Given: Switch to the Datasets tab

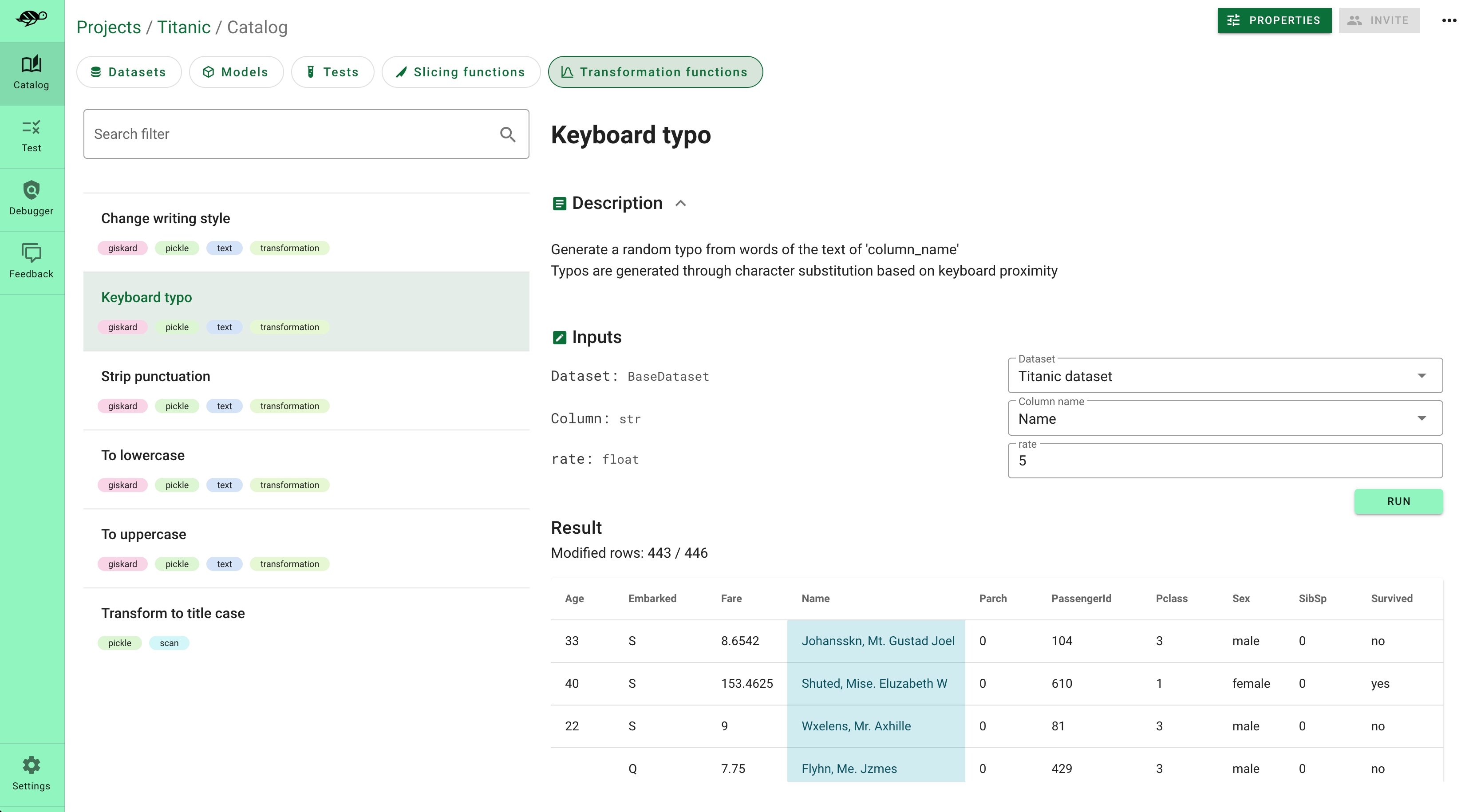Looking at the screenshot, I should pyautogui.click(x=129, y=72).
